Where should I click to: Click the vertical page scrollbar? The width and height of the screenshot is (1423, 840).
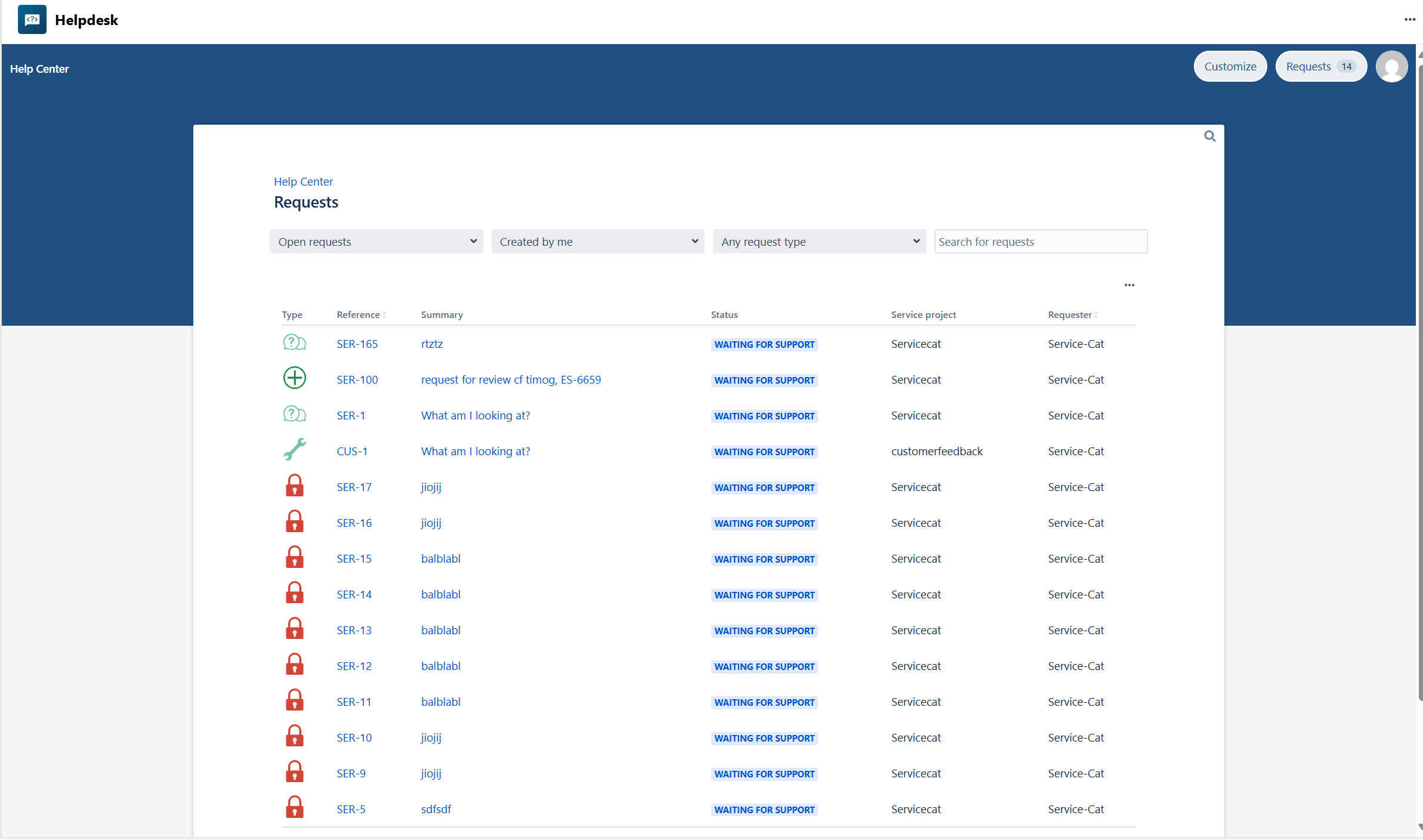coord(1419,382)
